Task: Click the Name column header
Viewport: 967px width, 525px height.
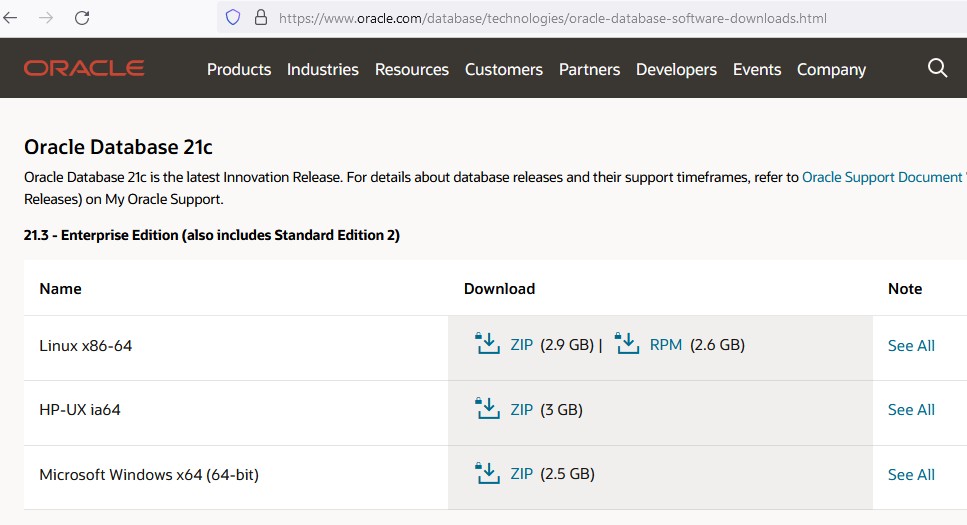Action: tap(60, 289)
